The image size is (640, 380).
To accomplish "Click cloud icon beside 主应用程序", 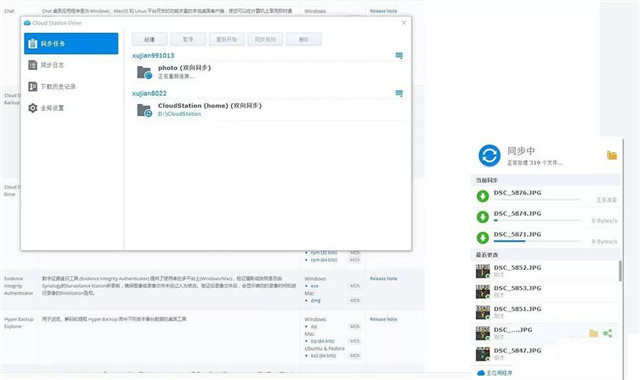I will [481, 373].
